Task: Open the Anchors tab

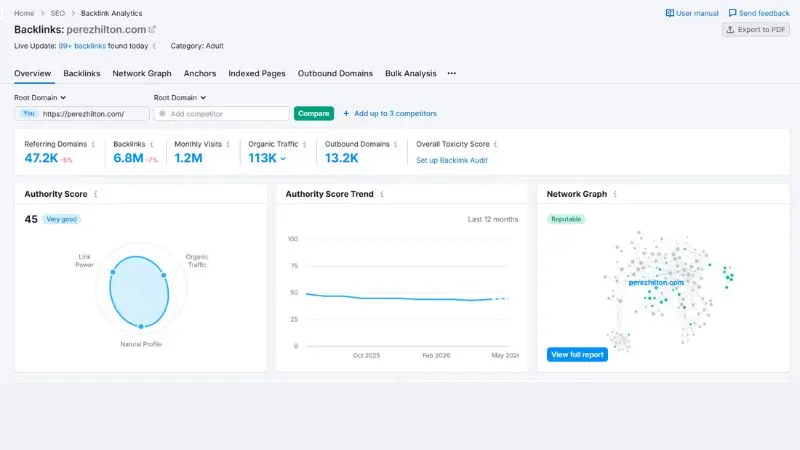Action: pyautogui.click(x=200, y=73)
